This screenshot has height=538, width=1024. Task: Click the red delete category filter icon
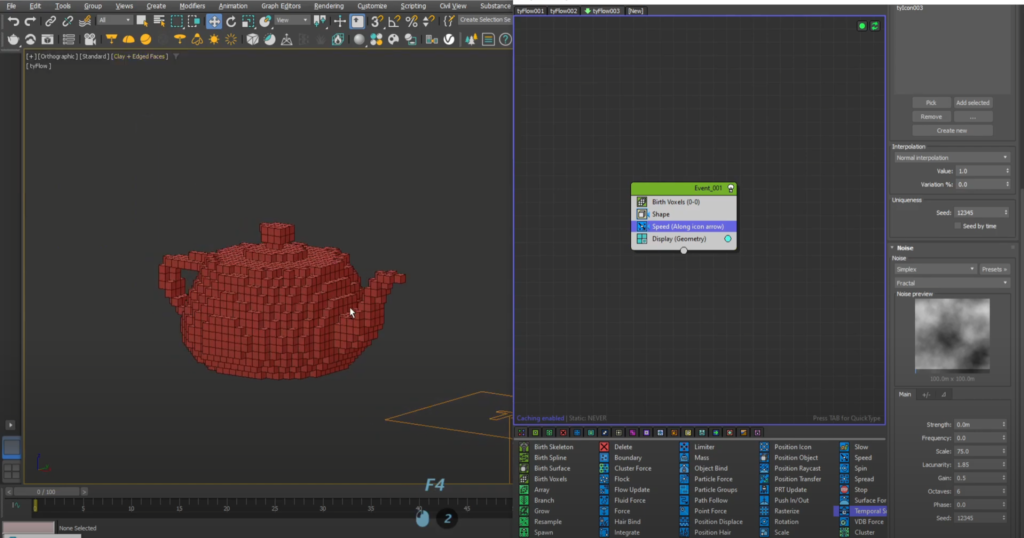pyautogui.click(x=563, y=432)
